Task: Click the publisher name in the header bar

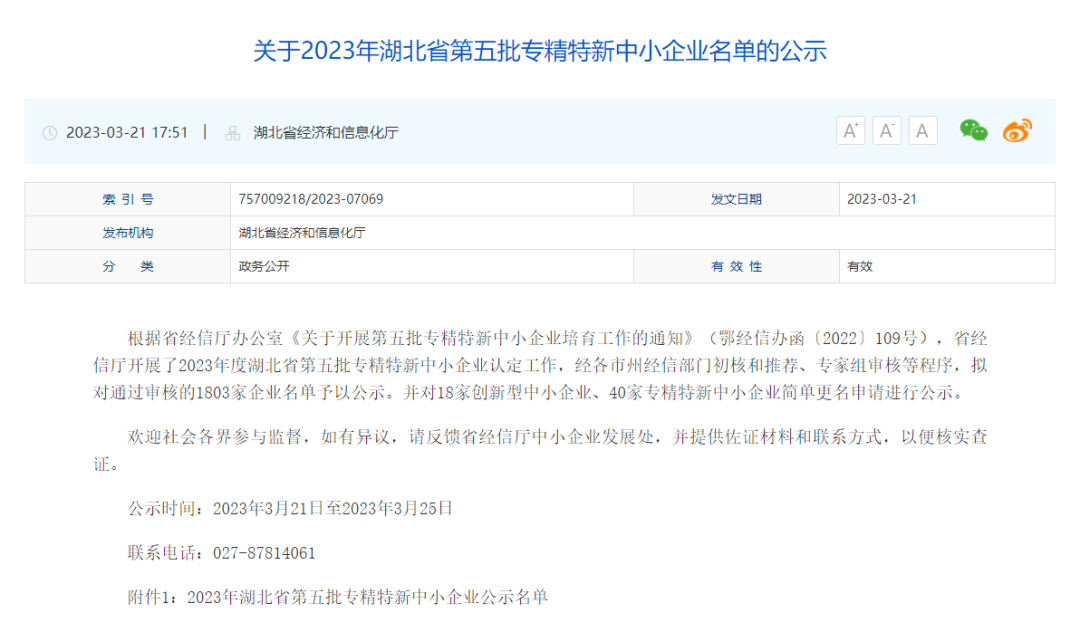Action: 326,132
